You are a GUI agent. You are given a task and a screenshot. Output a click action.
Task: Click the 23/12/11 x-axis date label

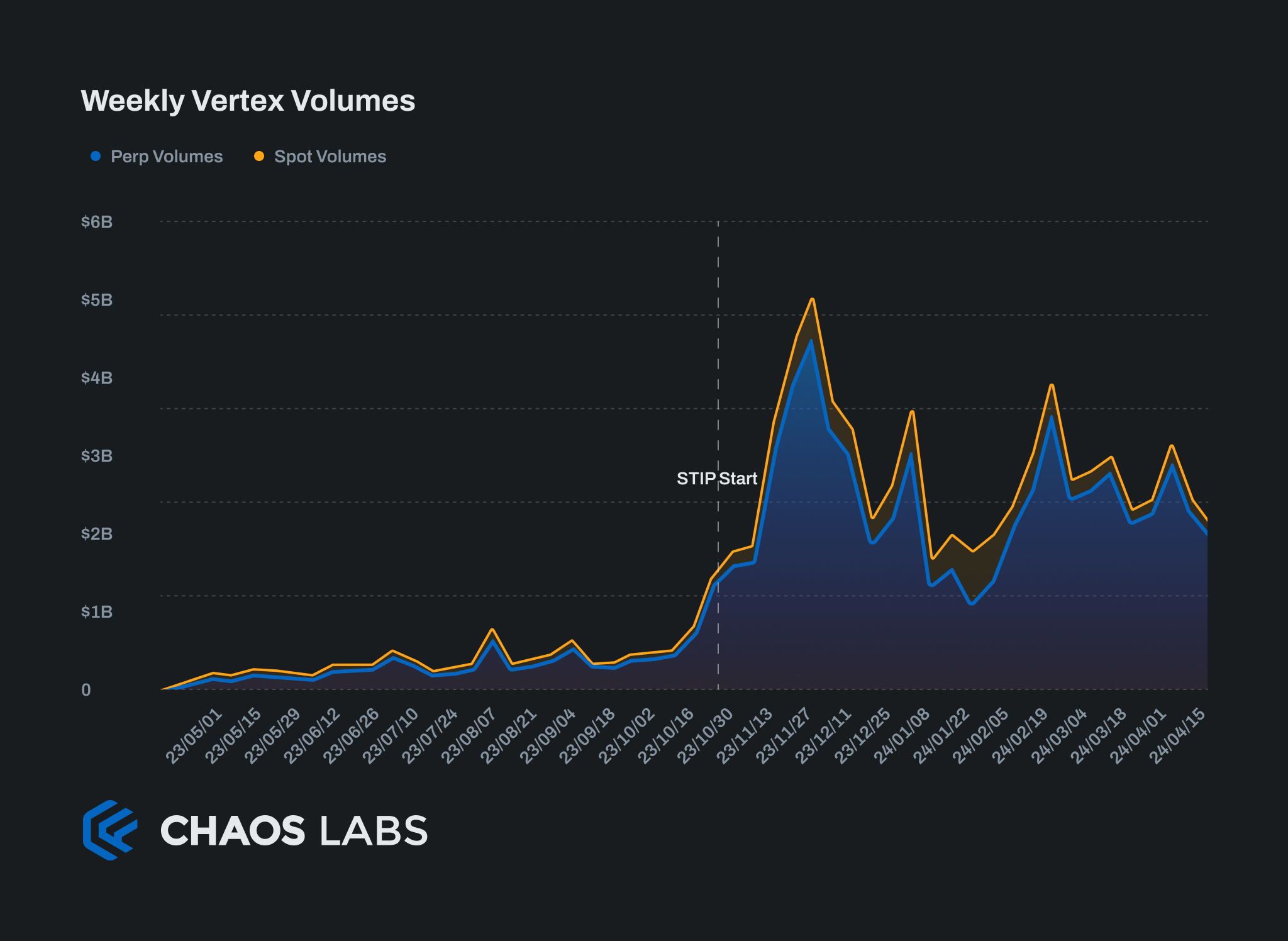coord(823,736)
